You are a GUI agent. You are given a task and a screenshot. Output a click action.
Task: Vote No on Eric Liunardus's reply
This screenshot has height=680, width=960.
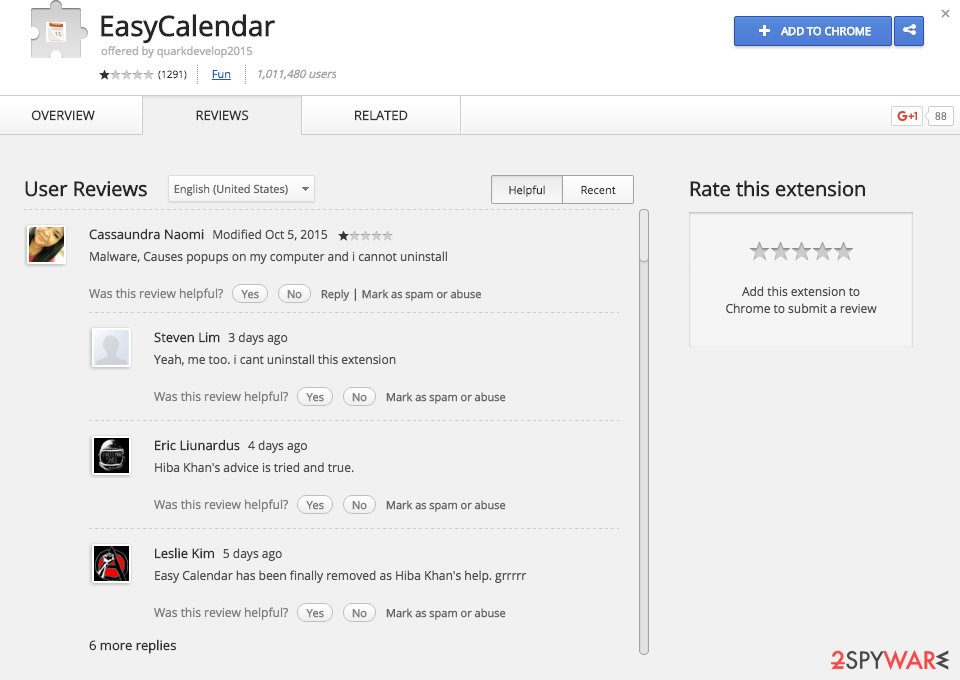[x=359, y=505]
